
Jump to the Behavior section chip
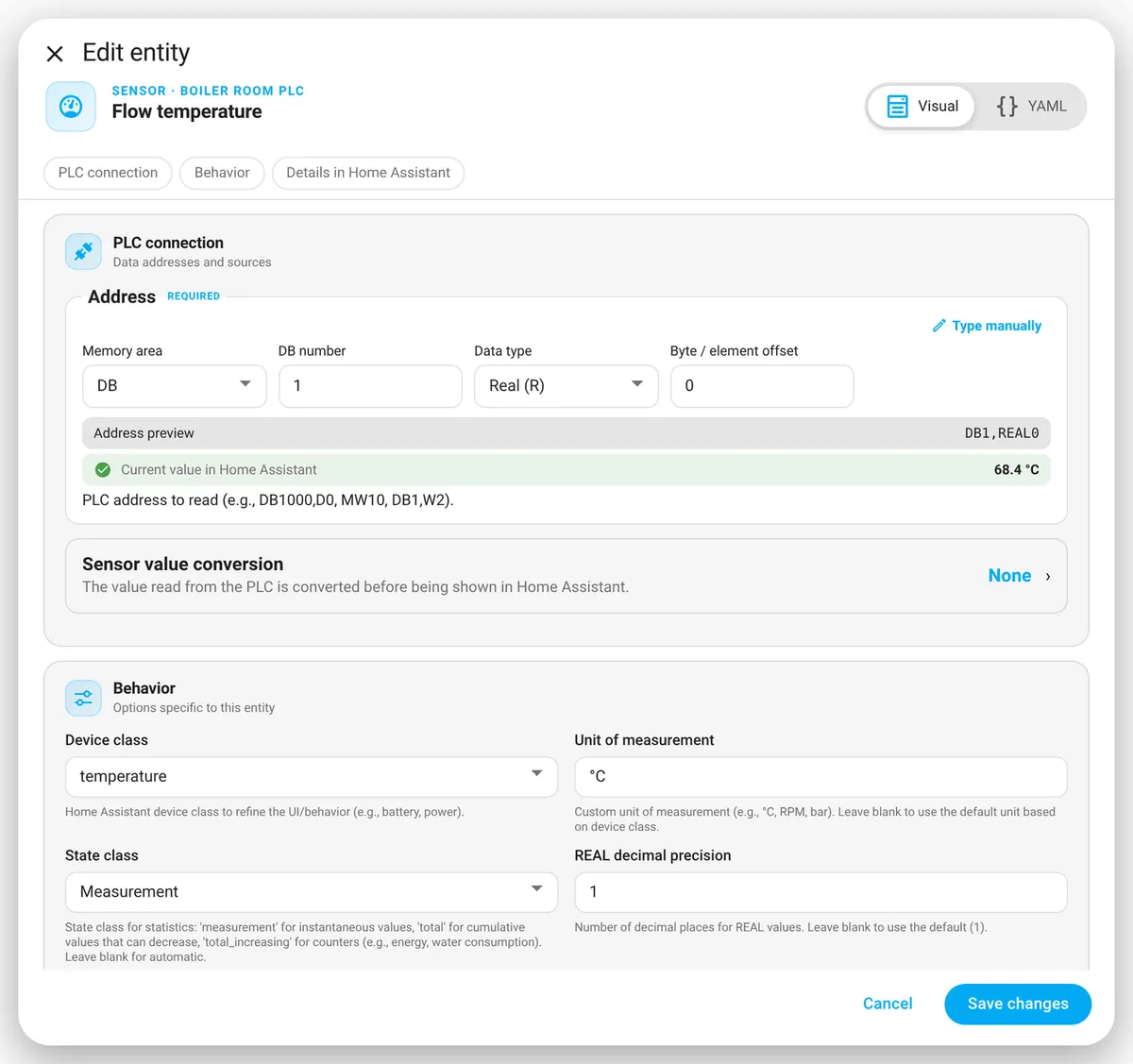point(222,173)
